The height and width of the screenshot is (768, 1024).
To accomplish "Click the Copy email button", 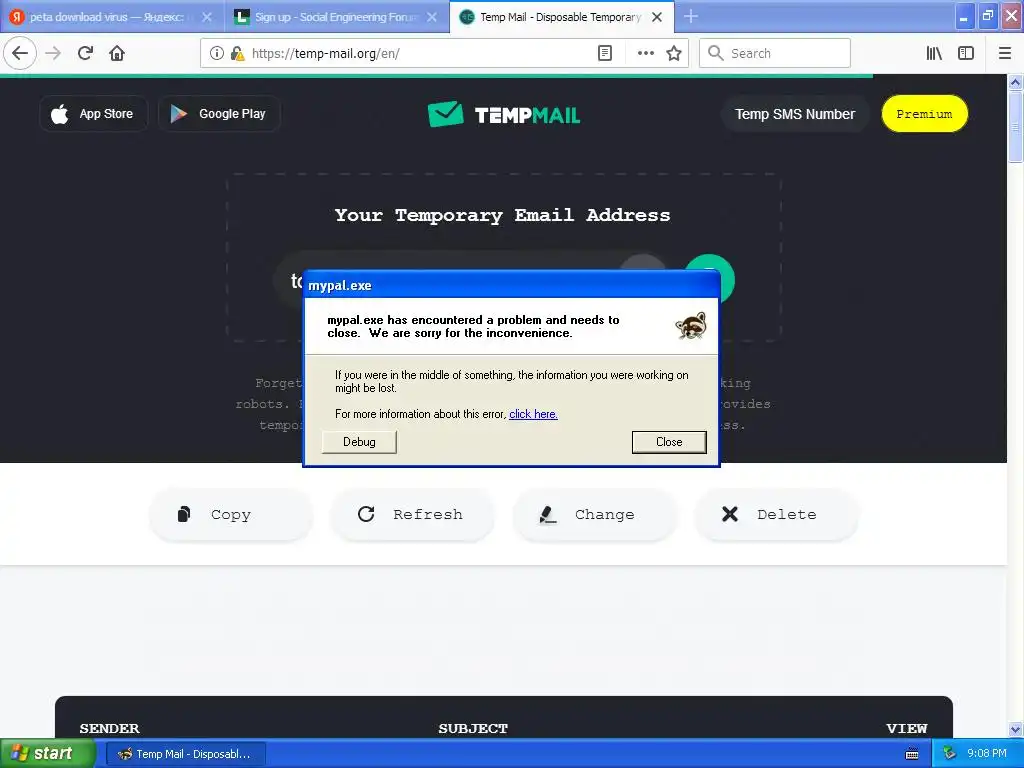I will click(x=231, y=515).
